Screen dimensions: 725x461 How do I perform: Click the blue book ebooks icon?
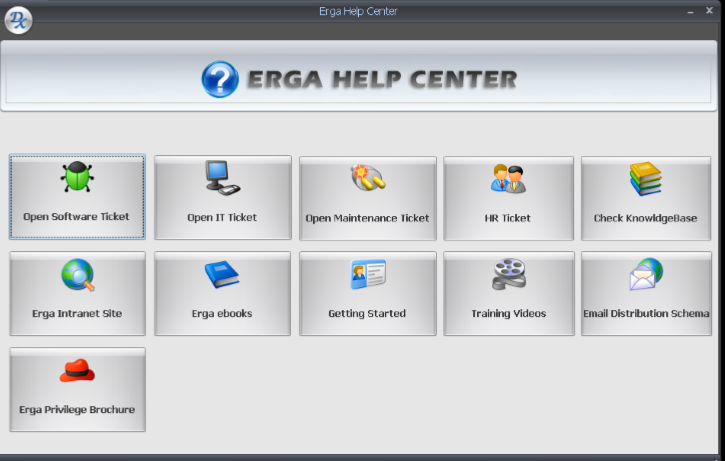222,274
